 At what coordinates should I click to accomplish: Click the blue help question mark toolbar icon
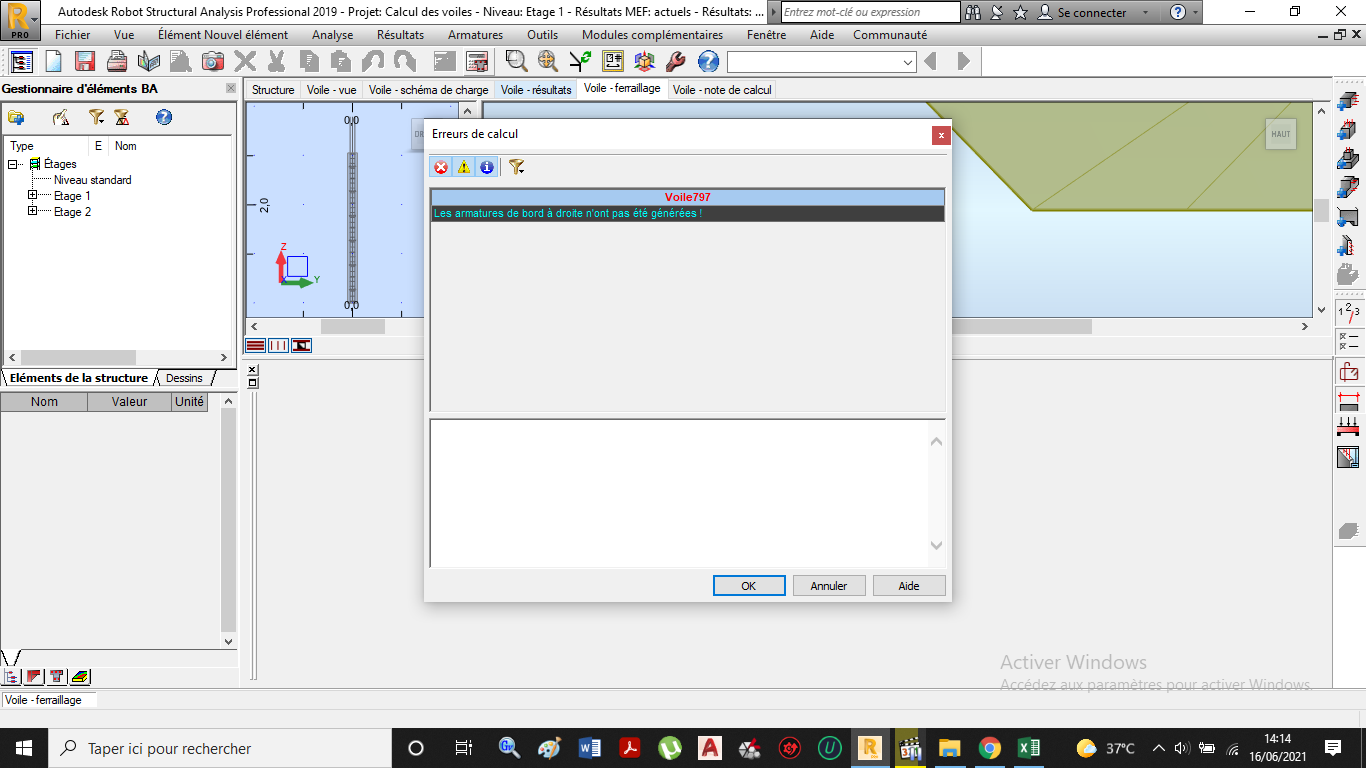coord(708,61)
